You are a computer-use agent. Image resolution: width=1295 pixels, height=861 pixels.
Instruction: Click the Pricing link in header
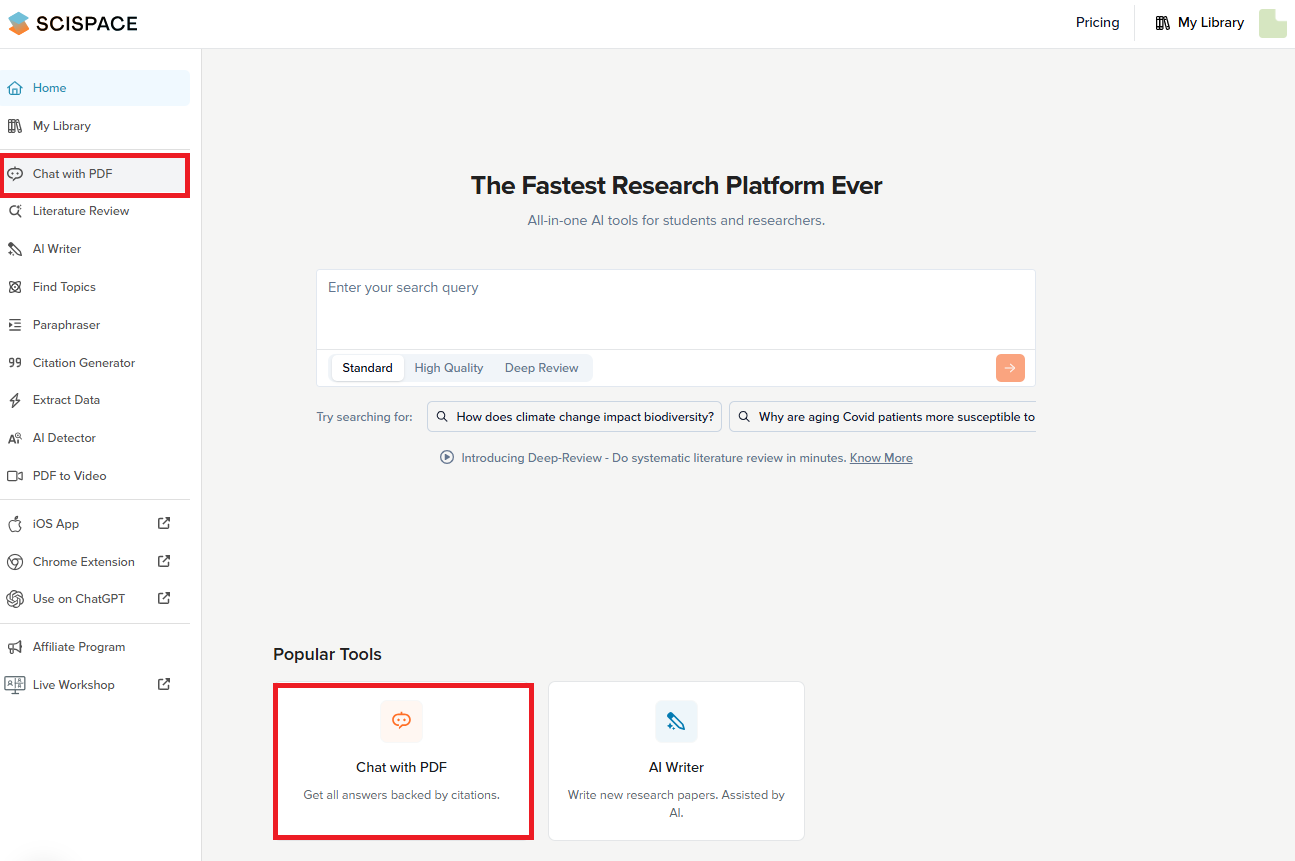pos(1097,23)
